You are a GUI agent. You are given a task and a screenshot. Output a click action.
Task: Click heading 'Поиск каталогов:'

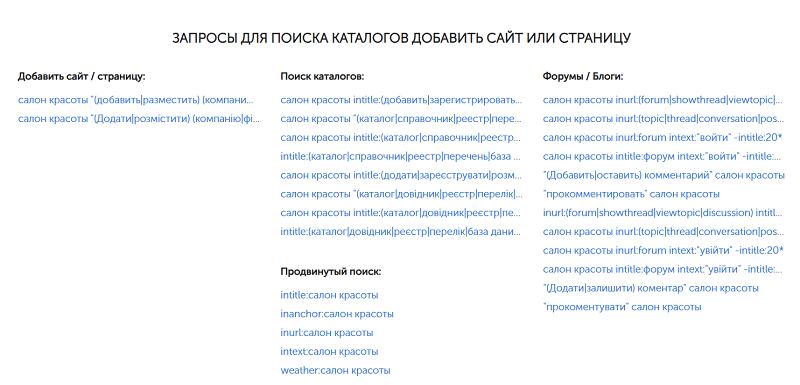[x=322, y=77]
